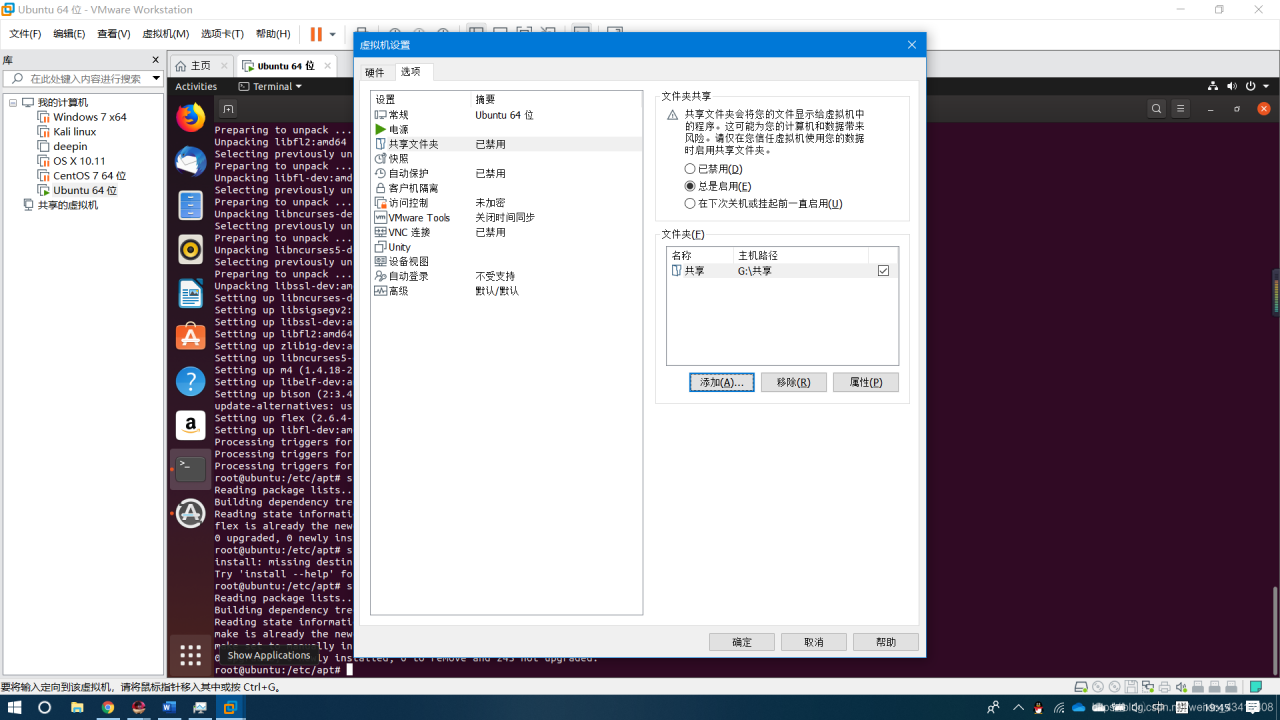Image resolution: width=1280 pixels, height=720 pixels.
Task: Click the VMware pause button
Action: tap(316, 34)
